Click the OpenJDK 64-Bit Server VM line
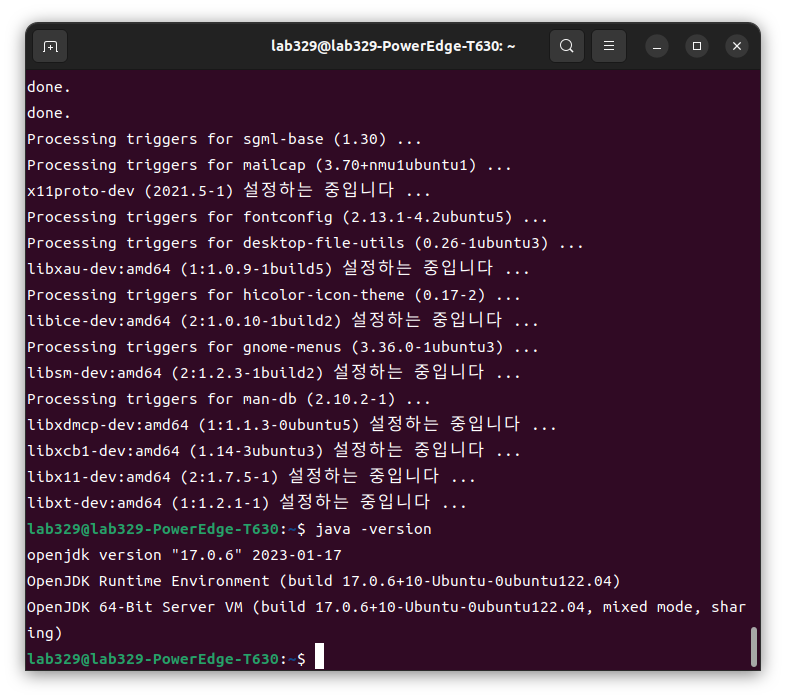 (386, 607)
